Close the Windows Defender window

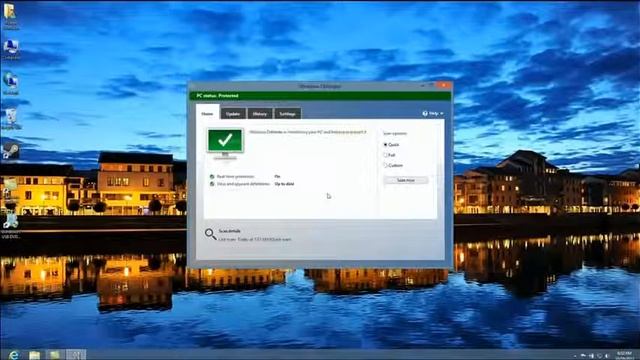pyautogui.click(x=443, y=85)
